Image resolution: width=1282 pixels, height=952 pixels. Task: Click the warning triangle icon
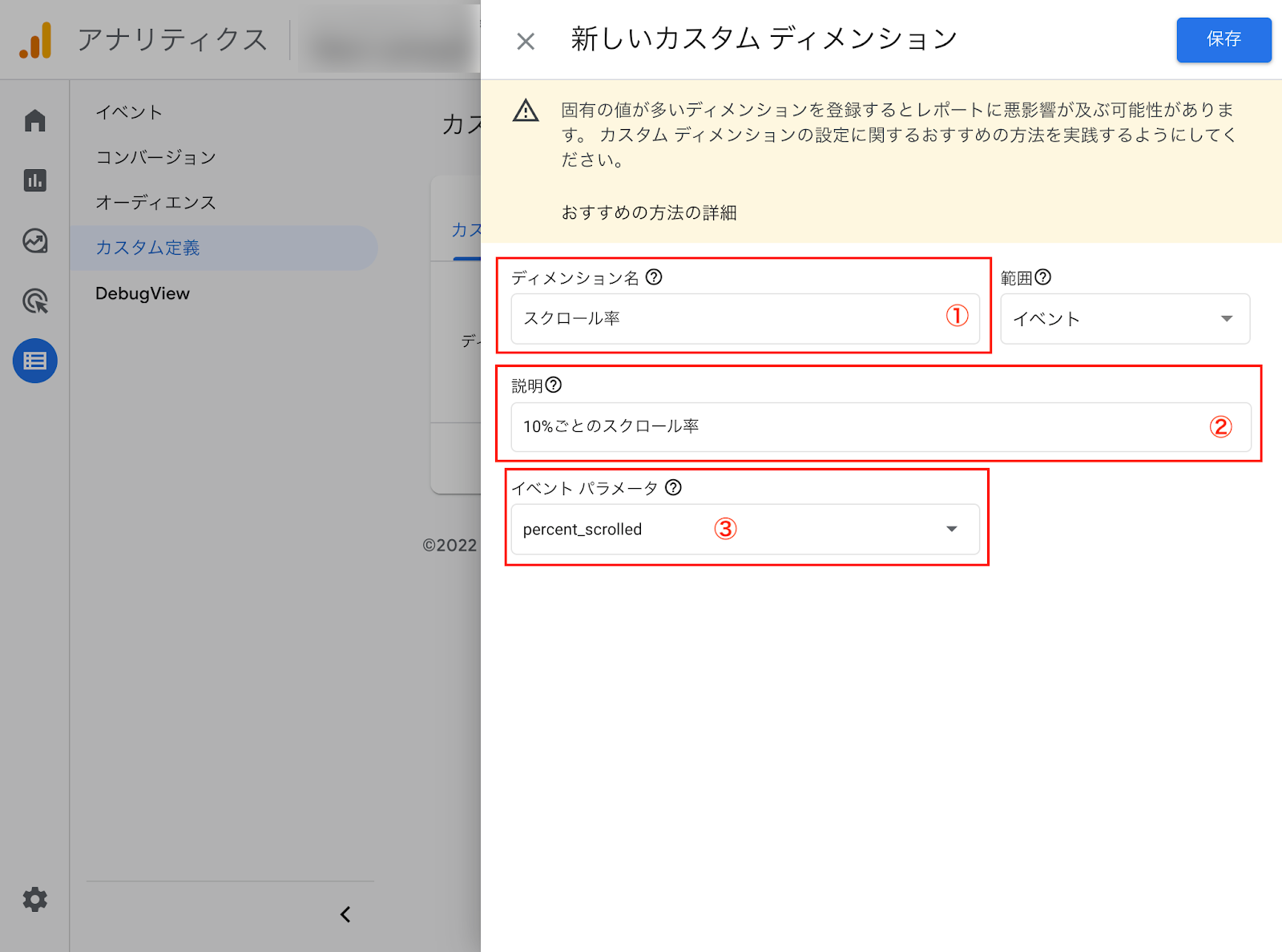pos(526,111)
